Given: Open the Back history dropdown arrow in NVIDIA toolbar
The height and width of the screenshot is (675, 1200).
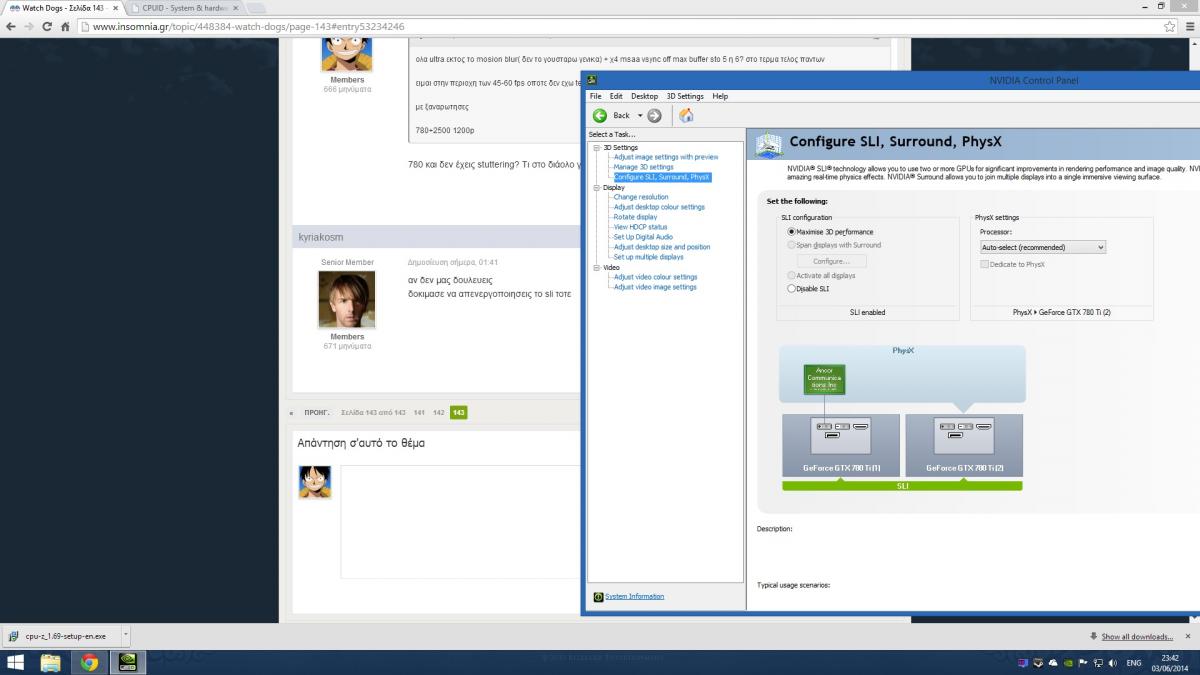Looking at the screenshot, I should tap(638, 116).
